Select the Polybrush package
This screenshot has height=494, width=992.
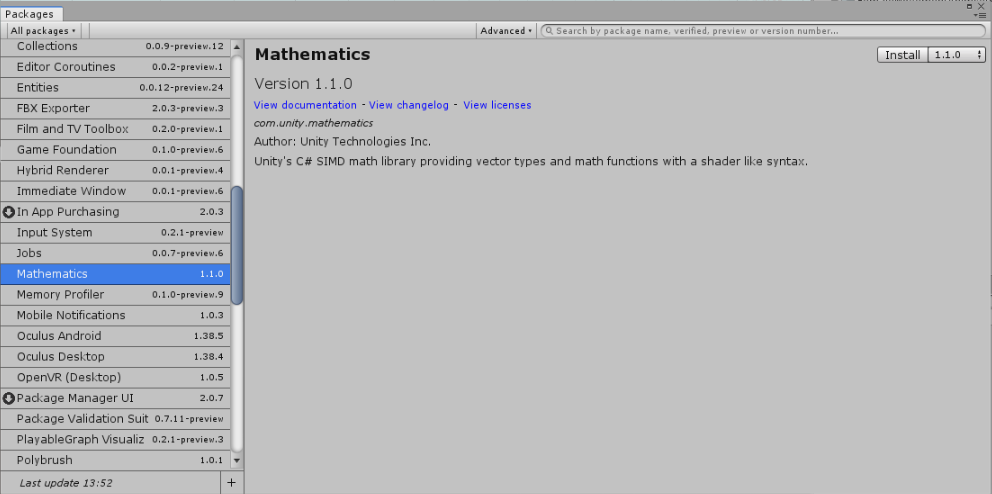(115, 460)
